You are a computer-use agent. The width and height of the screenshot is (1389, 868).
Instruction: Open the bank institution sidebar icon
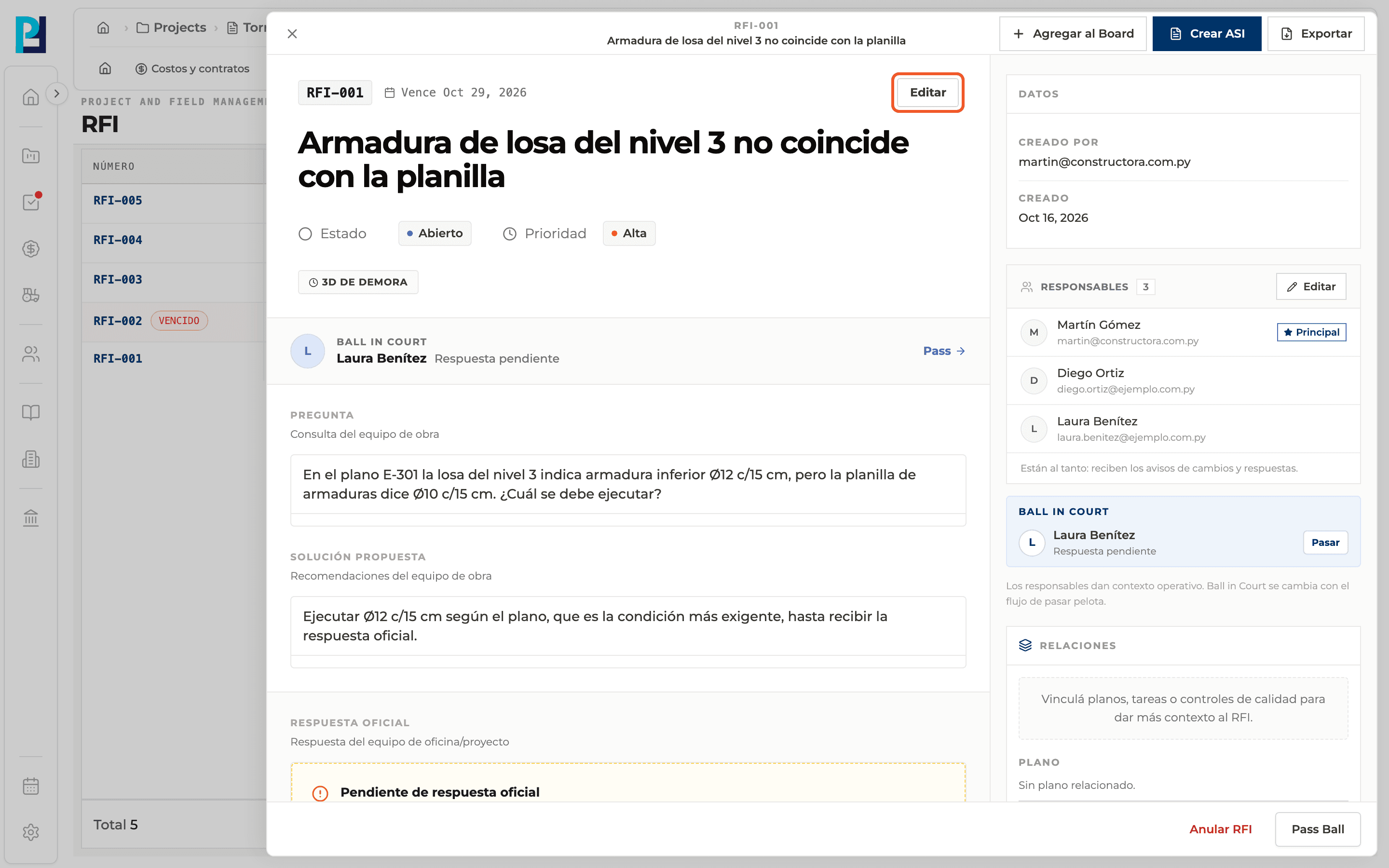pos(31,518)
